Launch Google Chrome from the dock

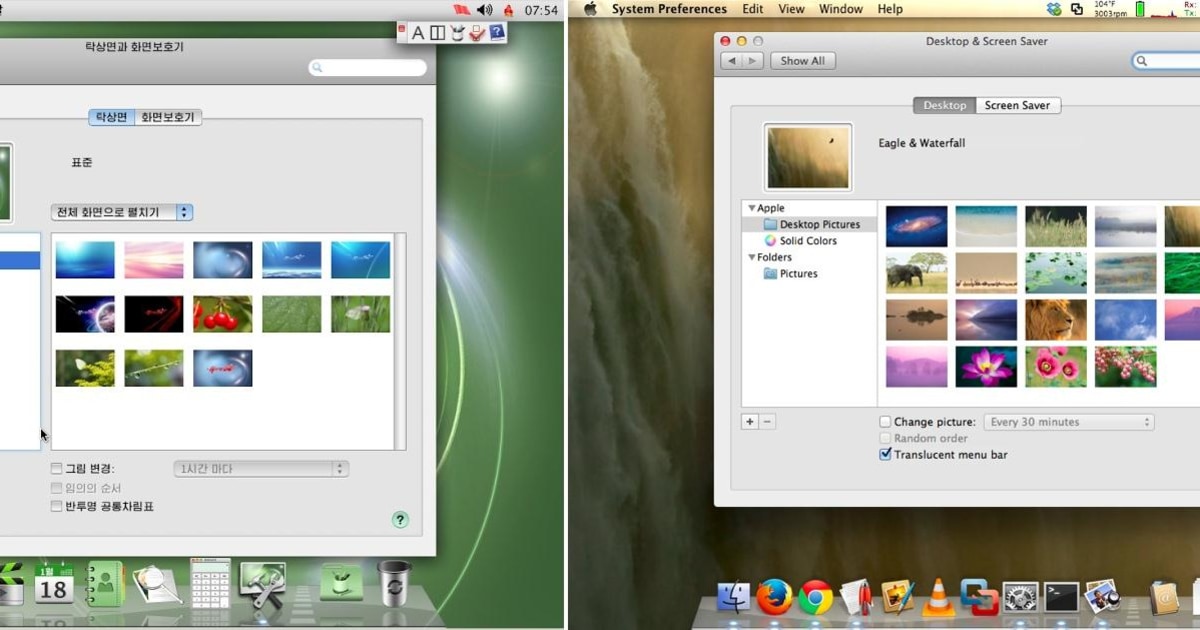click(x=815, y=597)
